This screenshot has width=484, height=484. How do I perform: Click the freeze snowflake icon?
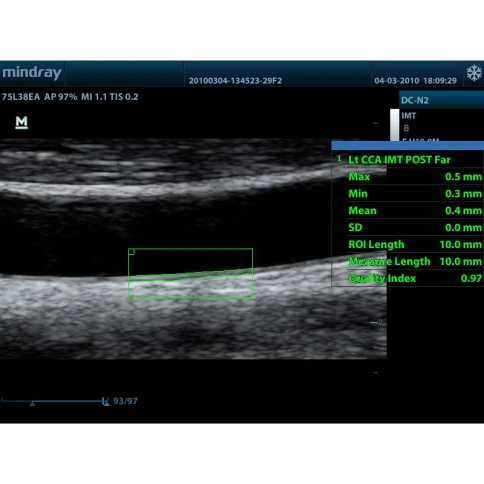coord(474,73)
